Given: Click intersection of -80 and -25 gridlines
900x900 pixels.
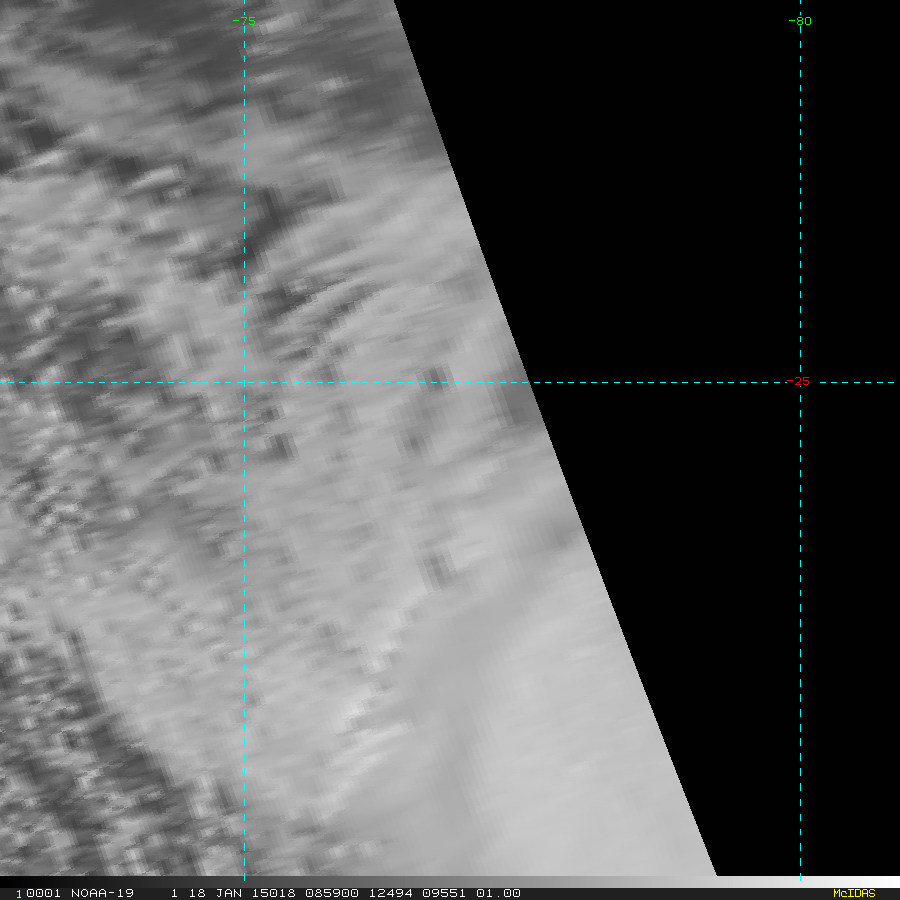Looking at the screenshot, I should pyautogui.click(x=800, y=382).
